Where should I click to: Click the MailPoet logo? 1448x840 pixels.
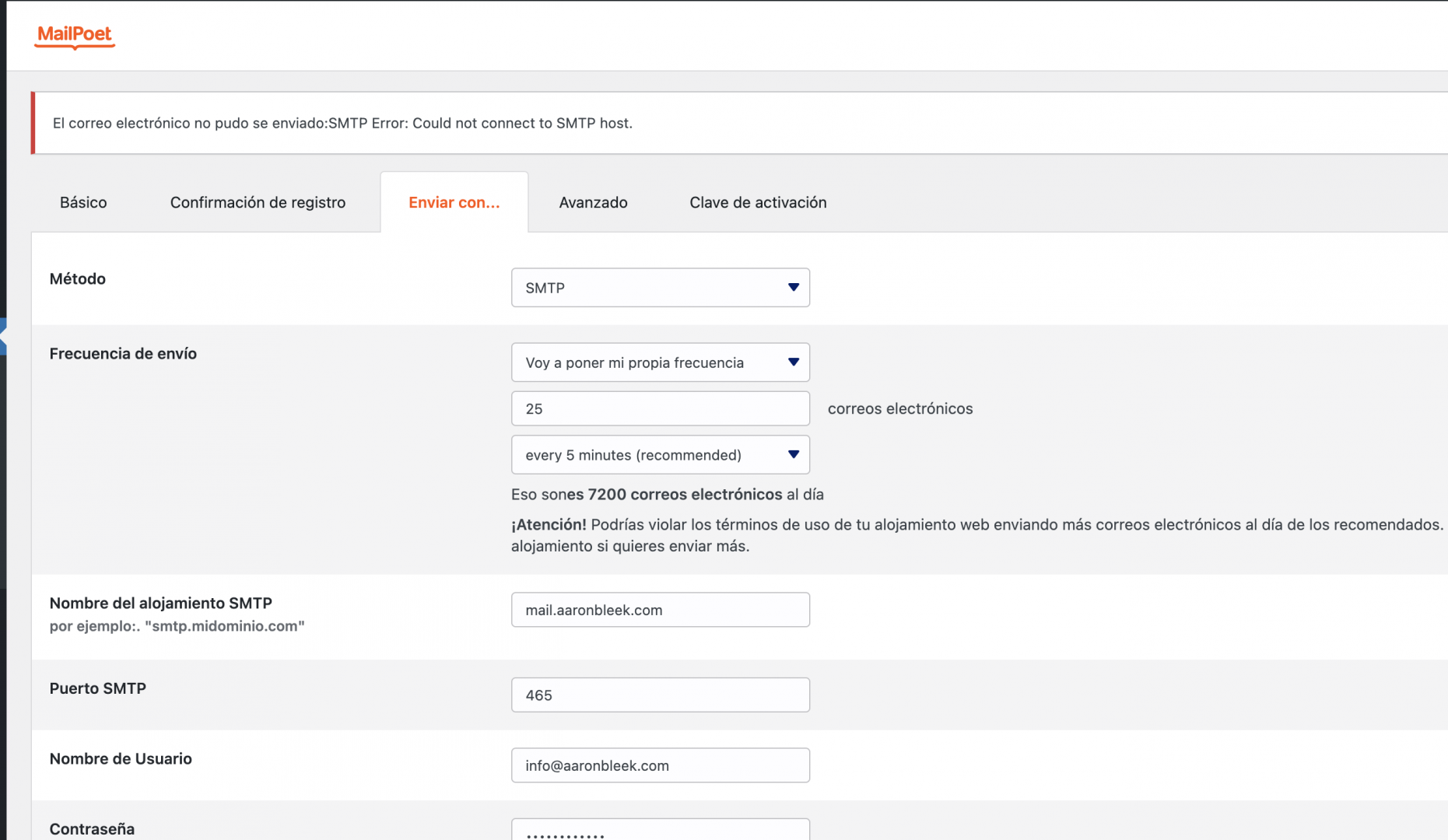click(75, 36)
